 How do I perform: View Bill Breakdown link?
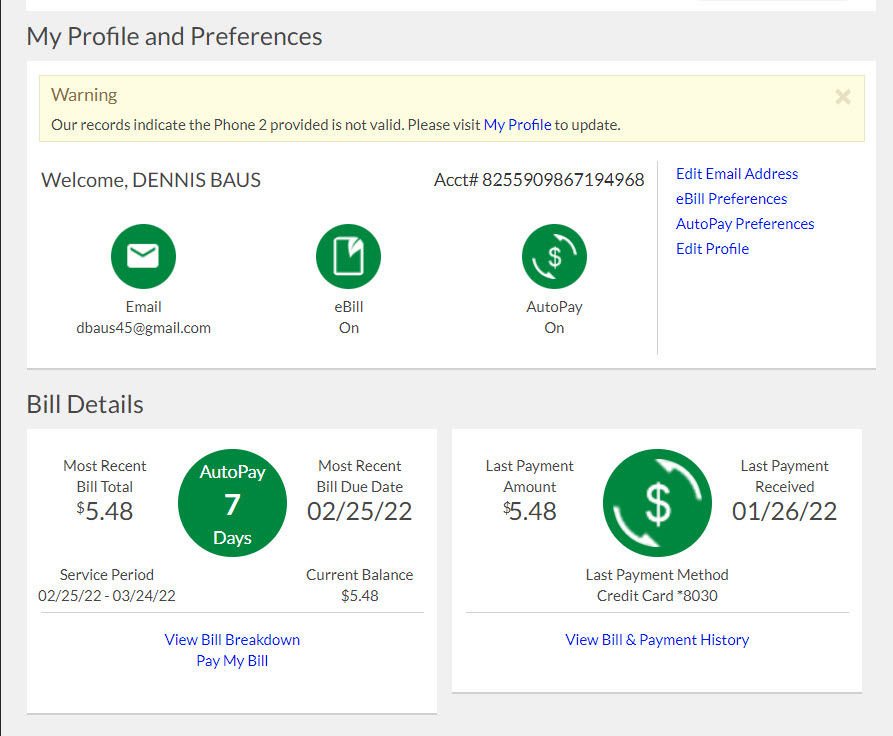(x=232, y=640)
